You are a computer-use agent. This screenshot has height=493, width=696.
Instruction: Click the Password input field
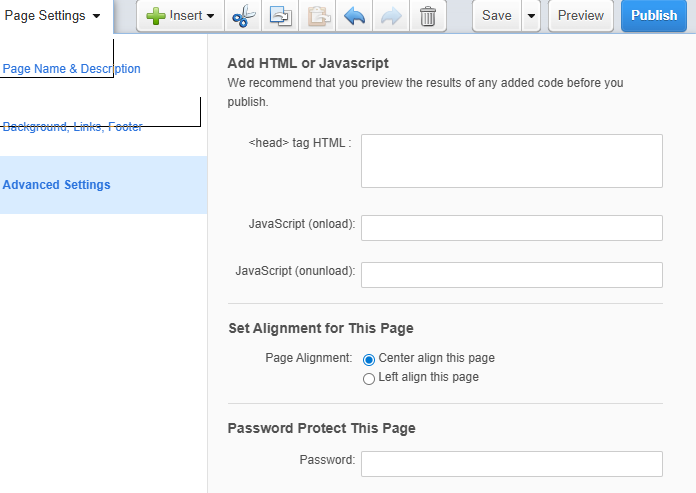pyautogui.click(x=512, y=464)
